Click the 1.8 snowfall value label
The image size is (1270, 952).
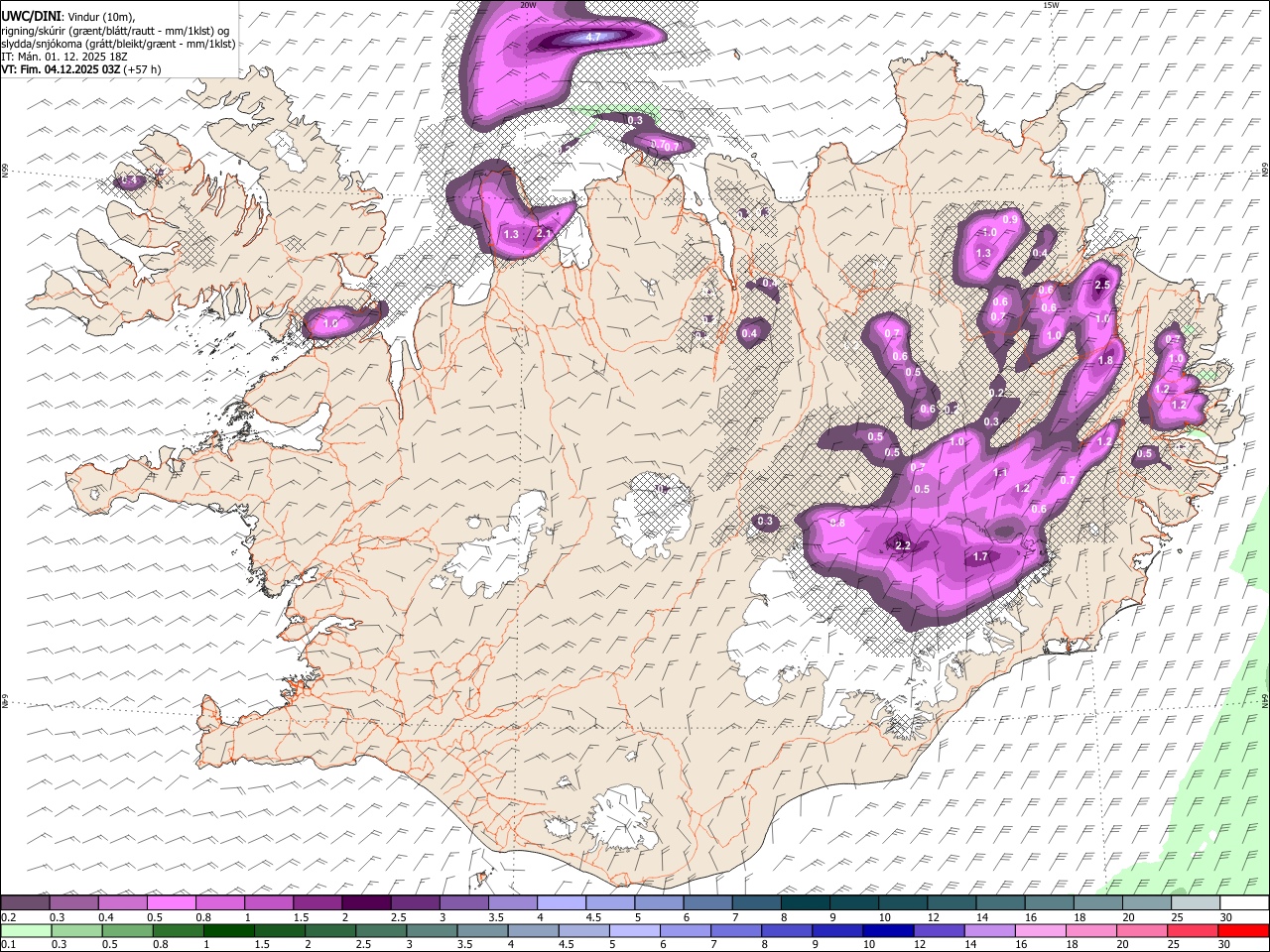1105,360
